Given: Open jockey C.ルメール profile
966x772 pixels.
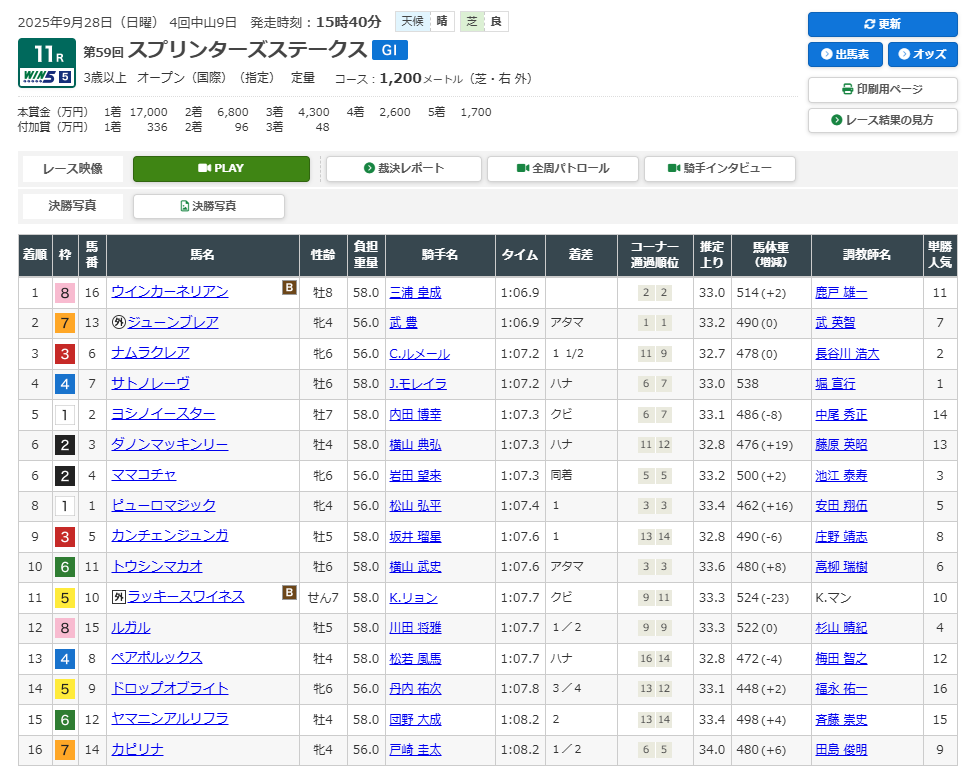Looking at the screenshot, I should tap(419, 353).
